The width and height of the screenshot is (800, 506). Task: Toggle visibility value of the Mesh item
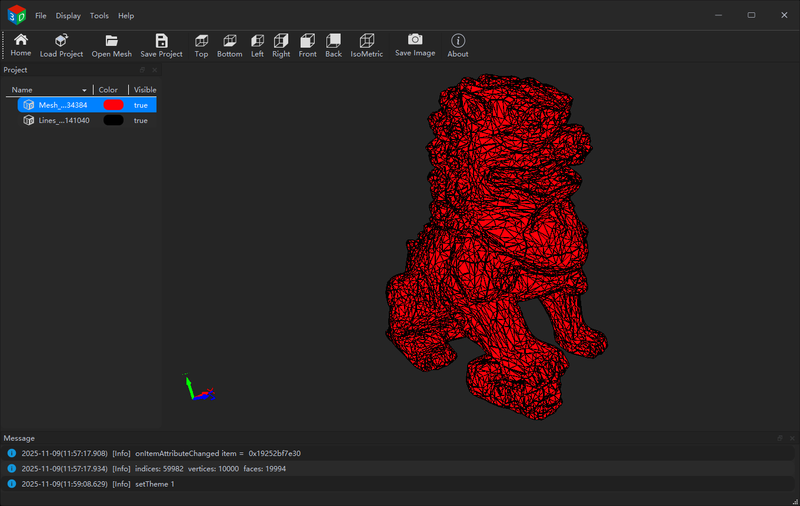(141, 105)
